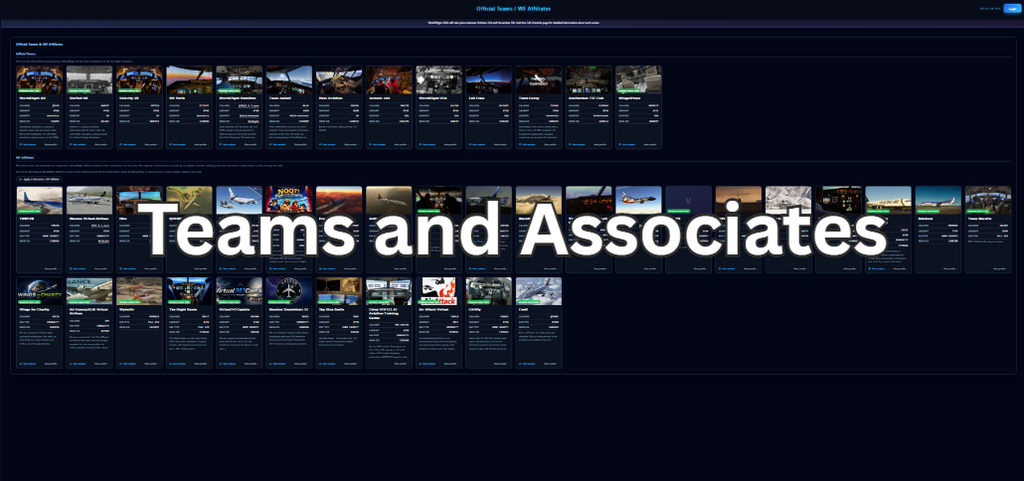
Task: Select the Wings for Charity card title
Action: pos(35,309)
